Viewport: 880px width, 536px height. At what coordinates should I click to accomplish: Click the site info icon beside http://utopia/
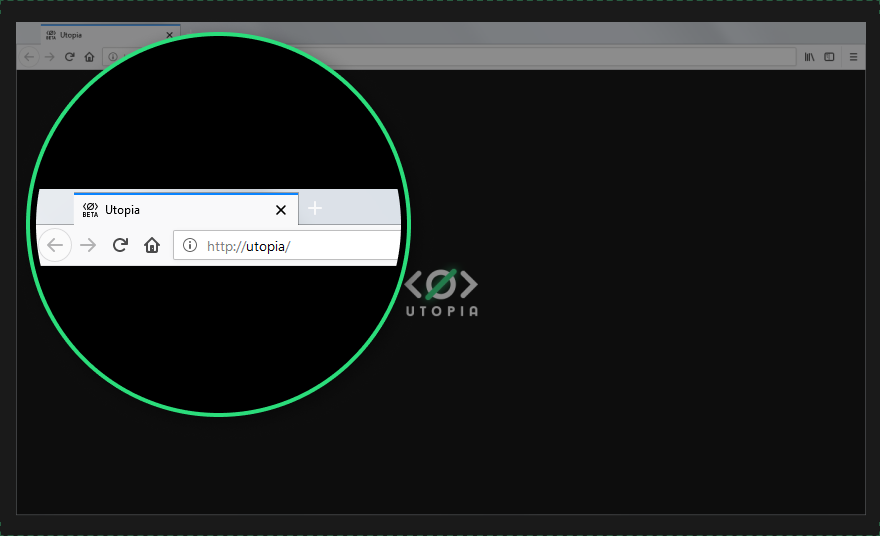pos(190,245)
